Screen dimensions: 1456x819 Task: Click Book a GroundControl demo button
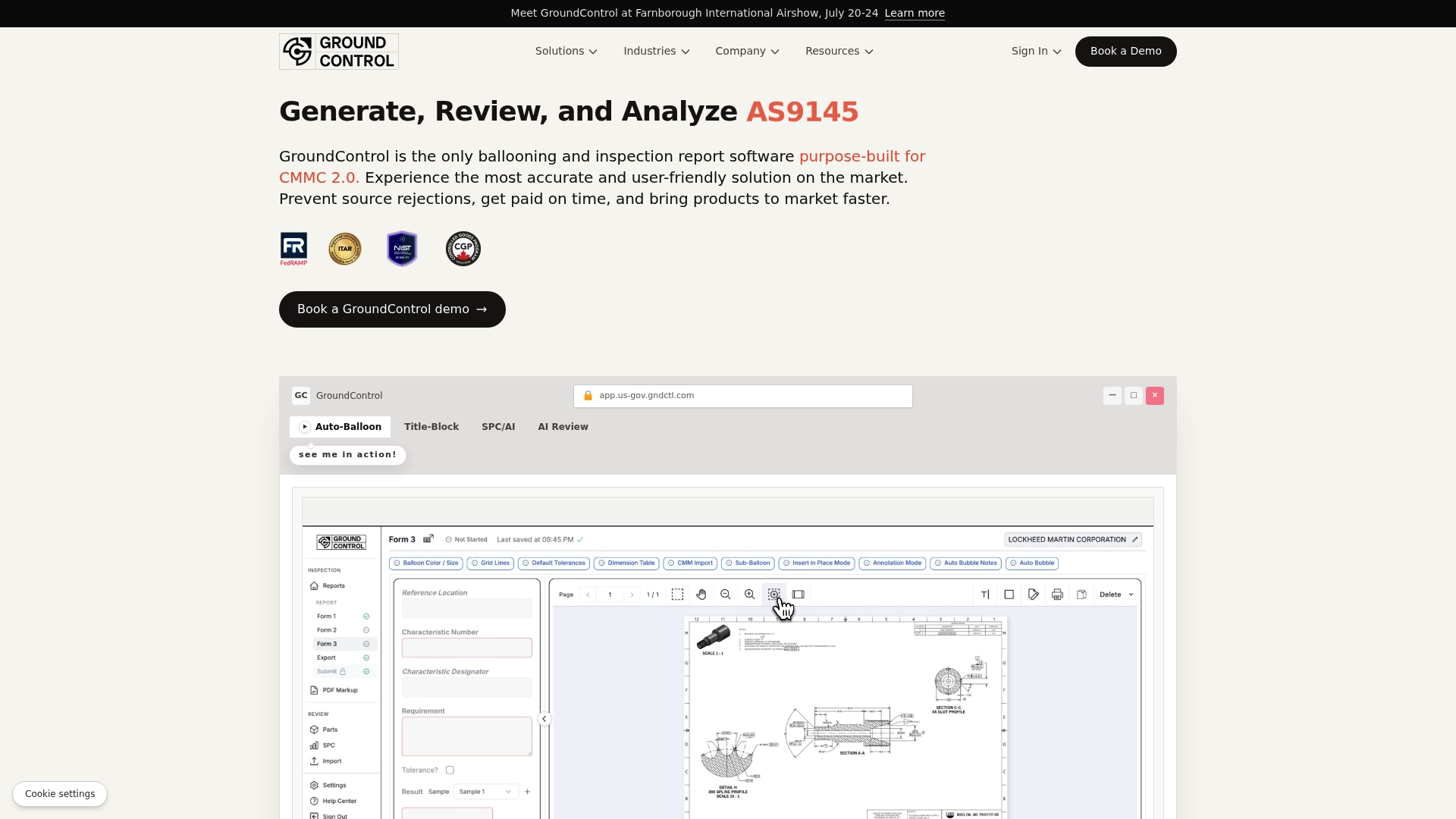(x=392, y=309)
